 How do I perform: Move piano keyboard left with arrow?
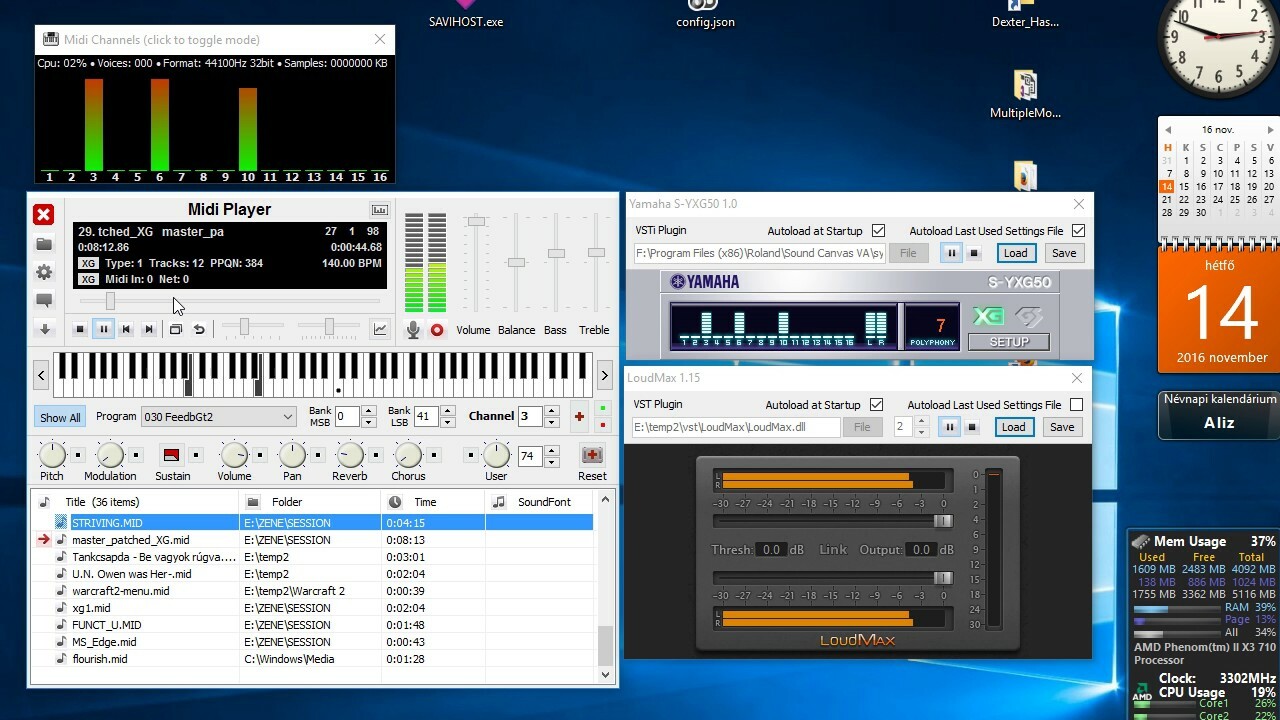coord(41,375)
